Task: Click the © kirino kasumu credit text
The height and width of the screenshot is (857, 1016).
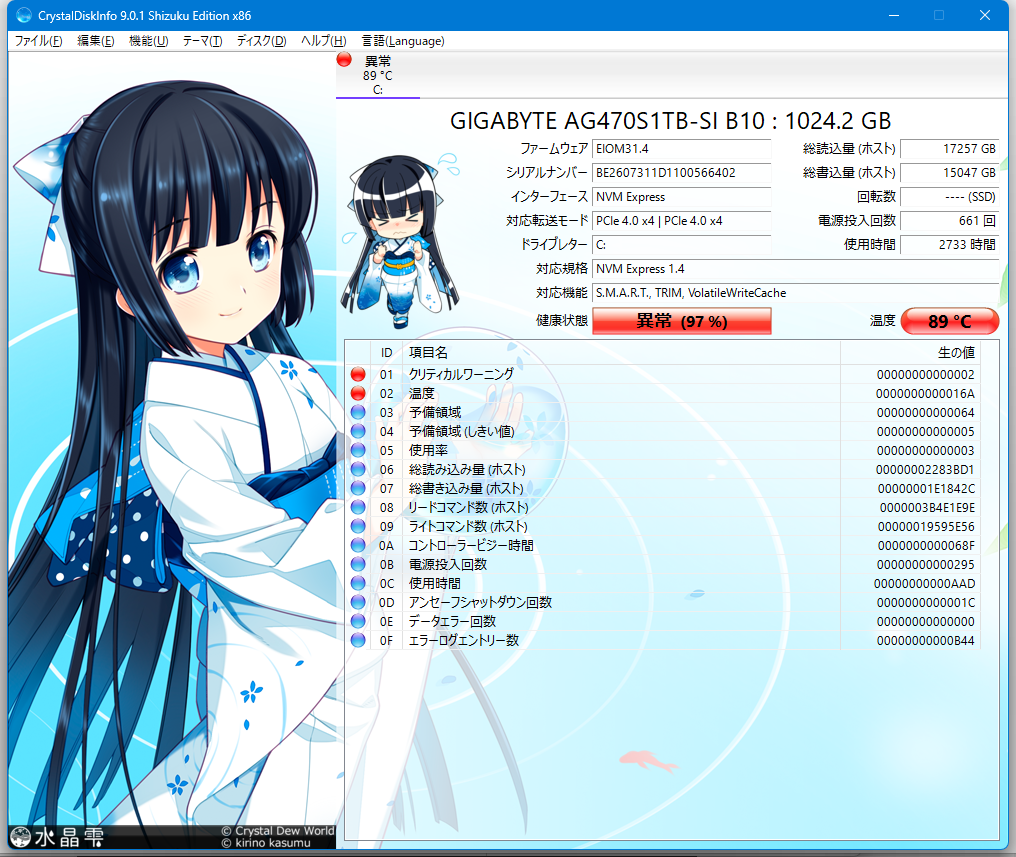Action: [266, 843]
